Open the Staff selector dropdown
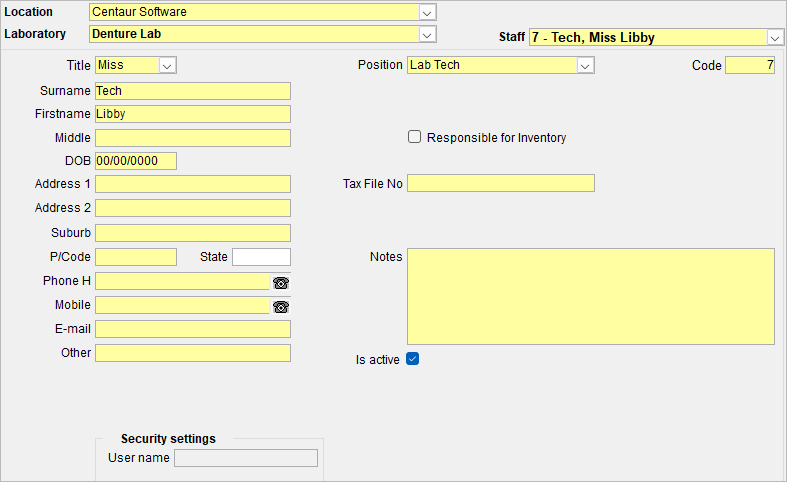 tap(774, 38)
